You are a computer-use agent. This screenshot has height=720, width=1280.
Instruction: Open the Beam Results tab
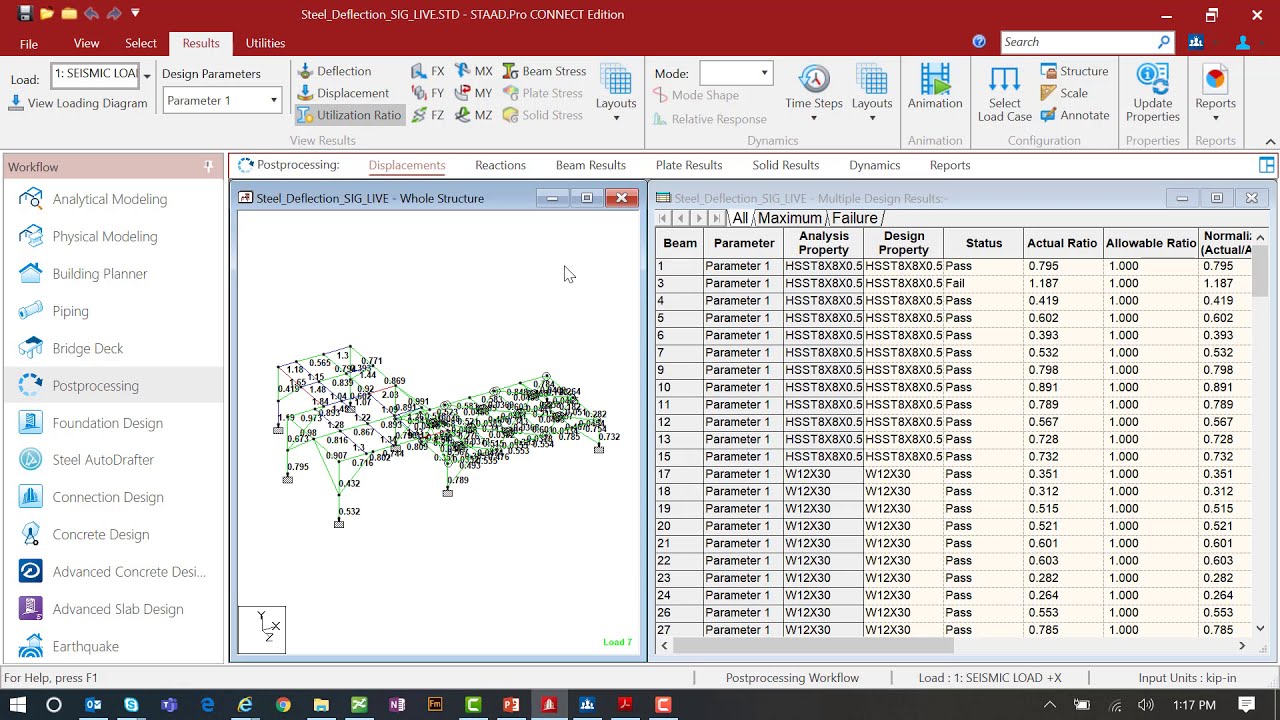[591, 165]
